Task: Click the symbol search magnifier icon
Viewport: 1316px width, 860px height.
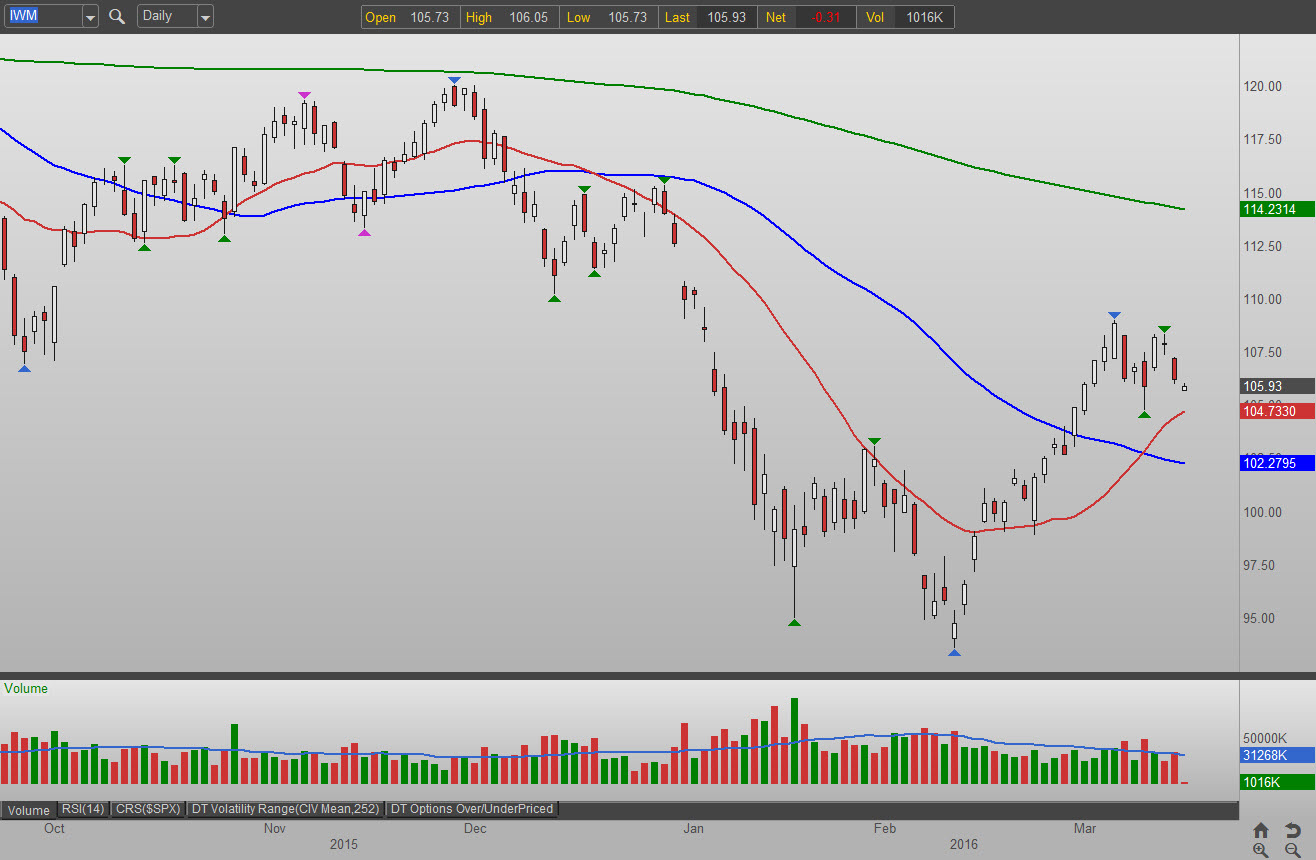Action: coord(117,16)
